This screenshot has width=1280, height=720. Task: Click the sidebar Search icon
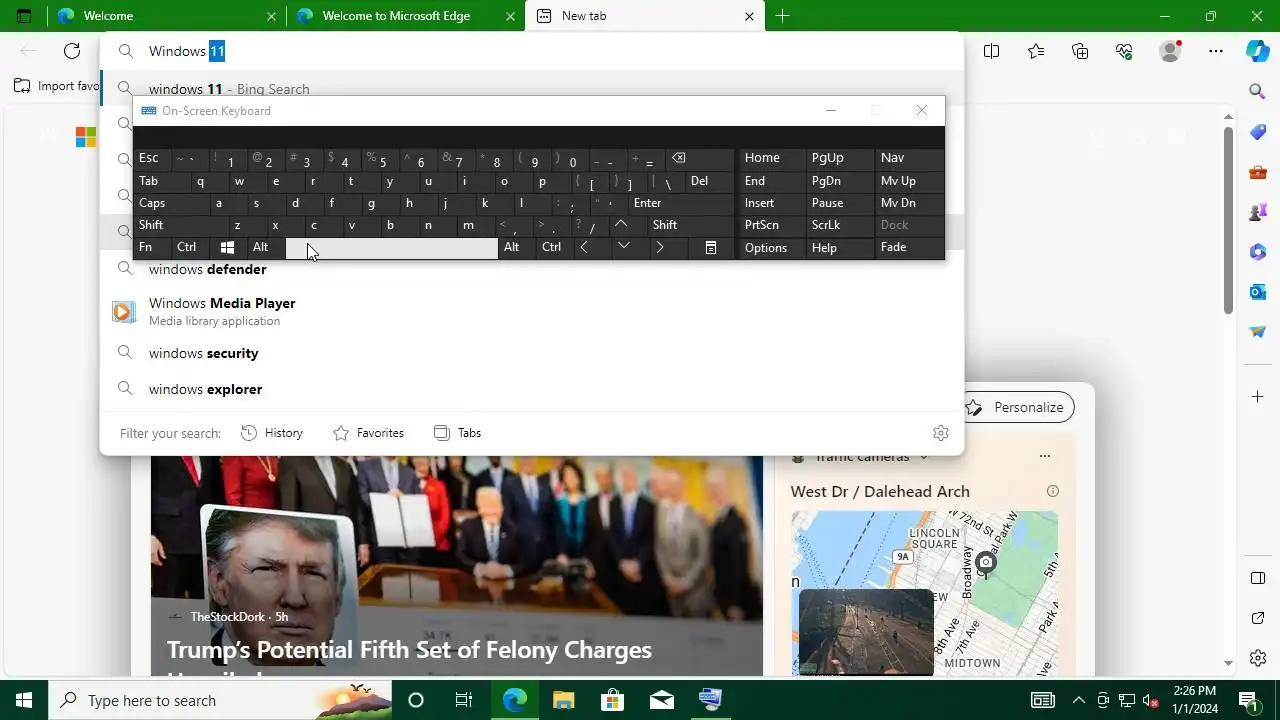tap(1258, 92)
